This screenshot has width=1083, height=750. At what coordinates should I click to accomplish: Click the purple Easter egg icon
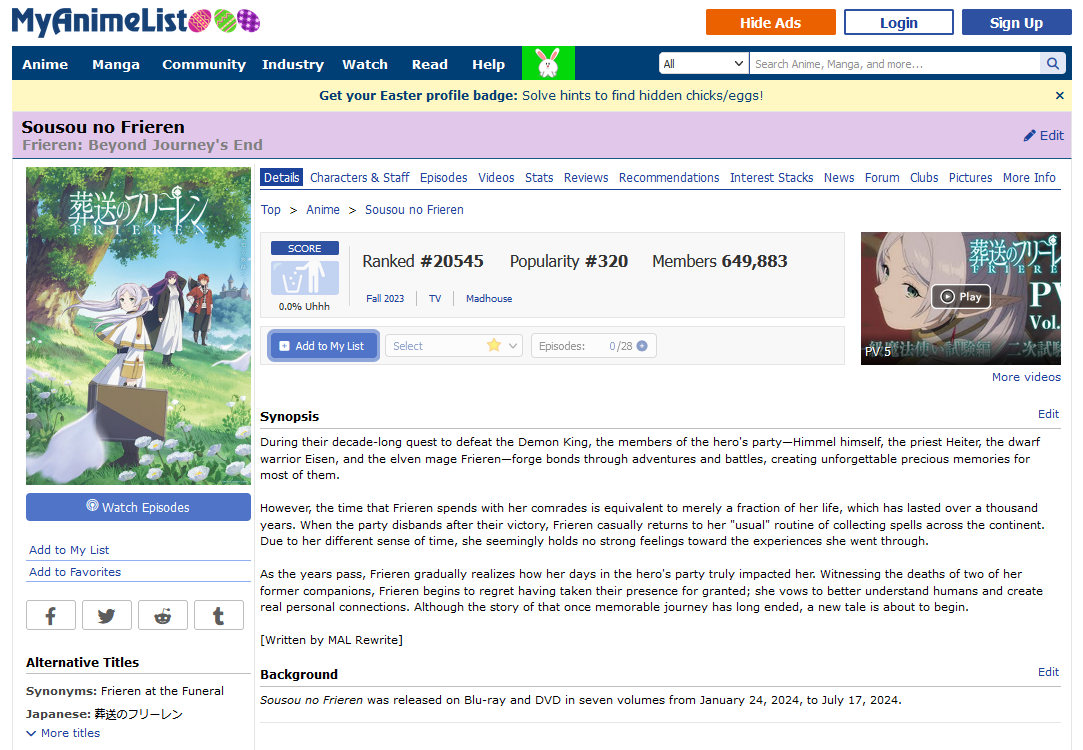point(249,21)
